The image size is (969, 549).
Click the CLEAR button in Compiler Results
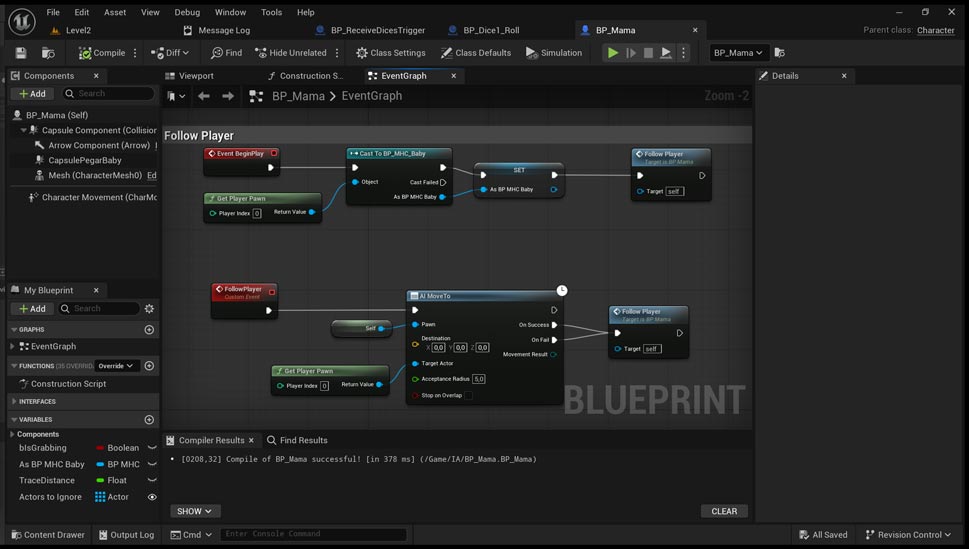tap(724, 511)
